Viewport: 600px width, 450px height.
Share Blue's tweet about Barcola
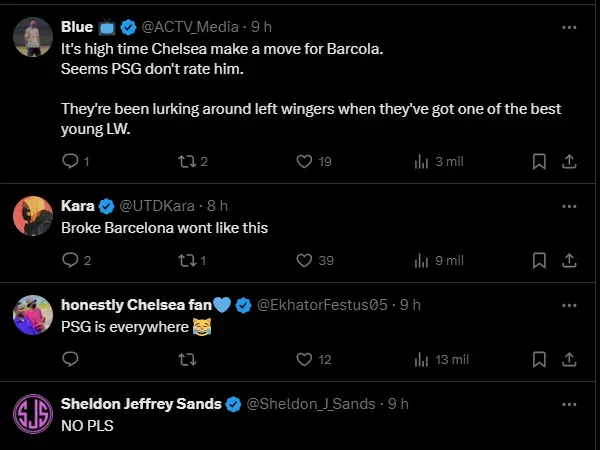(568, 161)
